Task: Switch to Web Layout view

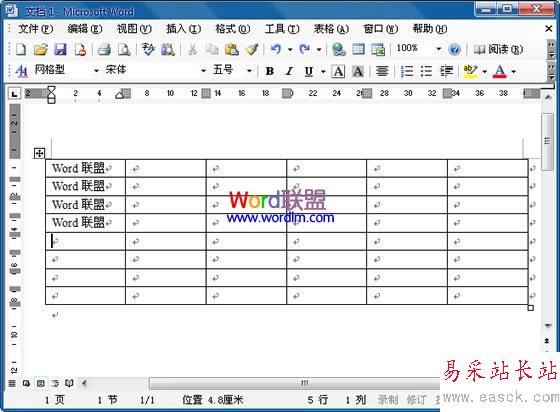Action: tap(26, 383)
